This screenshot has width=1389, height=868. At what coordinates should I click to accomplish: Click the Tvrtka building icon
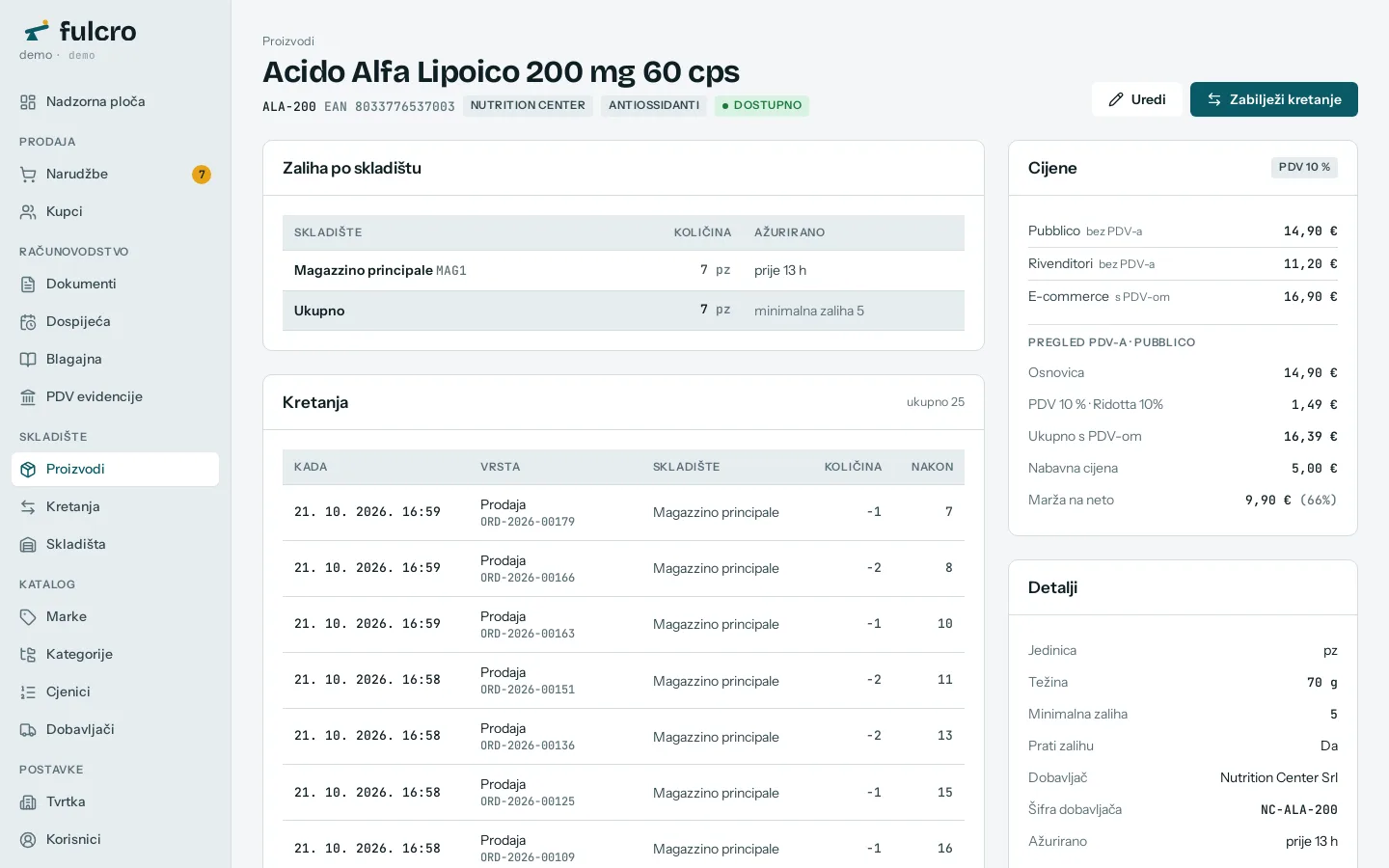tap(28, 802)
